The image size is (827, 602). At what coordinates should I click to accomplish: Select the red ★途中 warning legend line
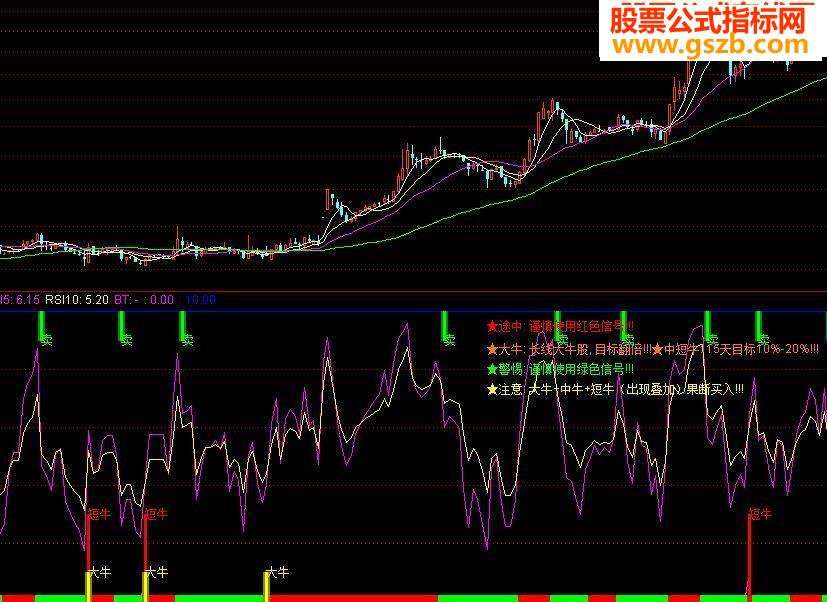pos(560,327)
